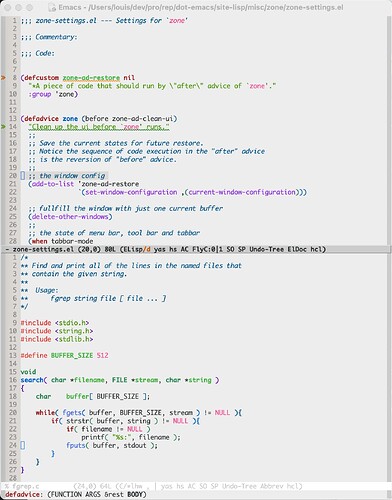The width and height of the screenshot is (392, 500).
Task: Click the 'printf' call on line 23
Action: [x=93, y=437]
